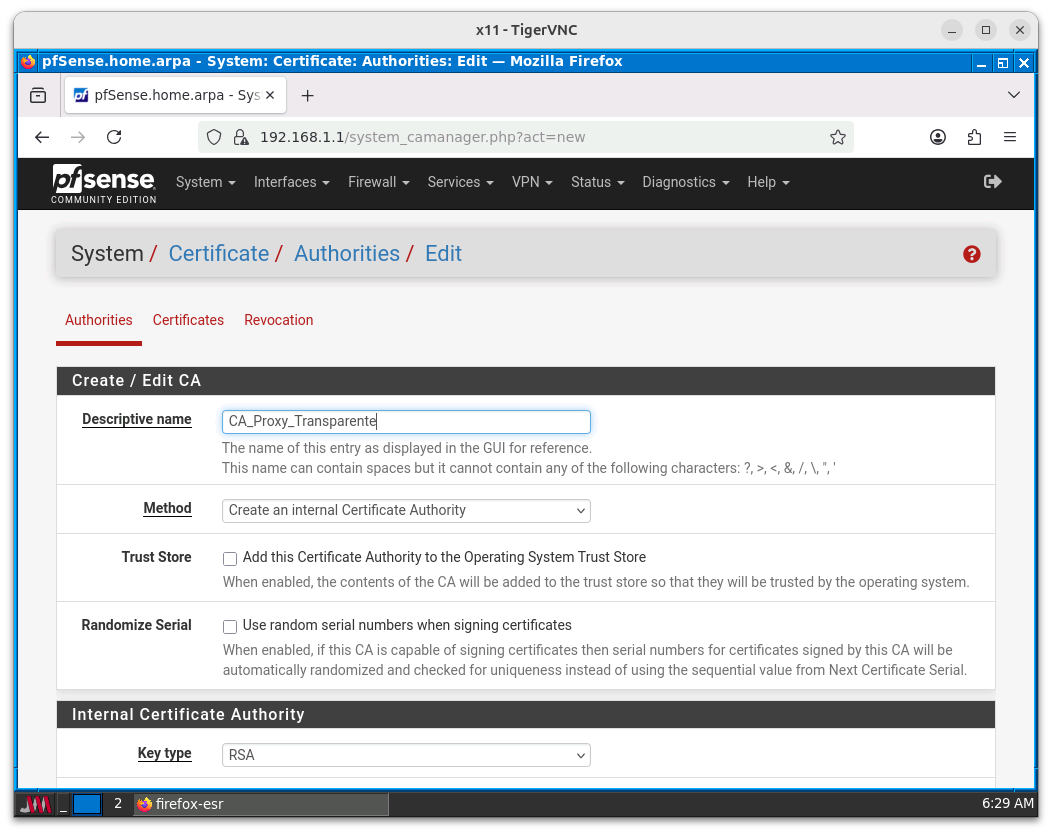Click the Authorities breadcrumb link
Viewport: 1052px width, 834px height.
pyautogui.click(x=346, y=254)
